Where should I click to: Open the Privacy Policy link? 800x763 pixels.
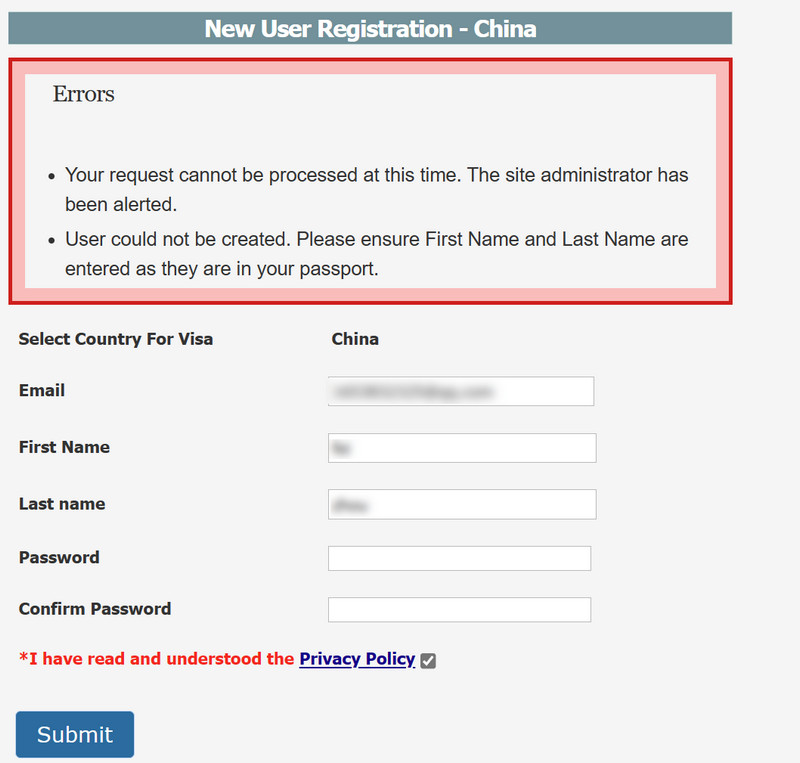pos(357,659)
